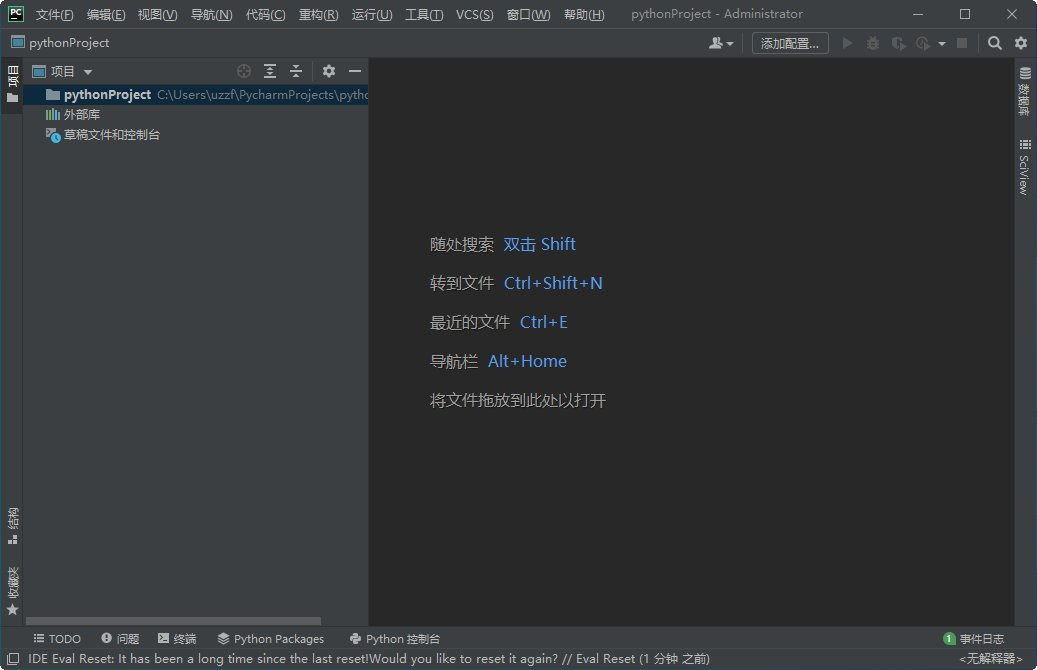Click the 草稿文件和控制台 scratch icon
The image size is (1037, 670).
point(53,135)
